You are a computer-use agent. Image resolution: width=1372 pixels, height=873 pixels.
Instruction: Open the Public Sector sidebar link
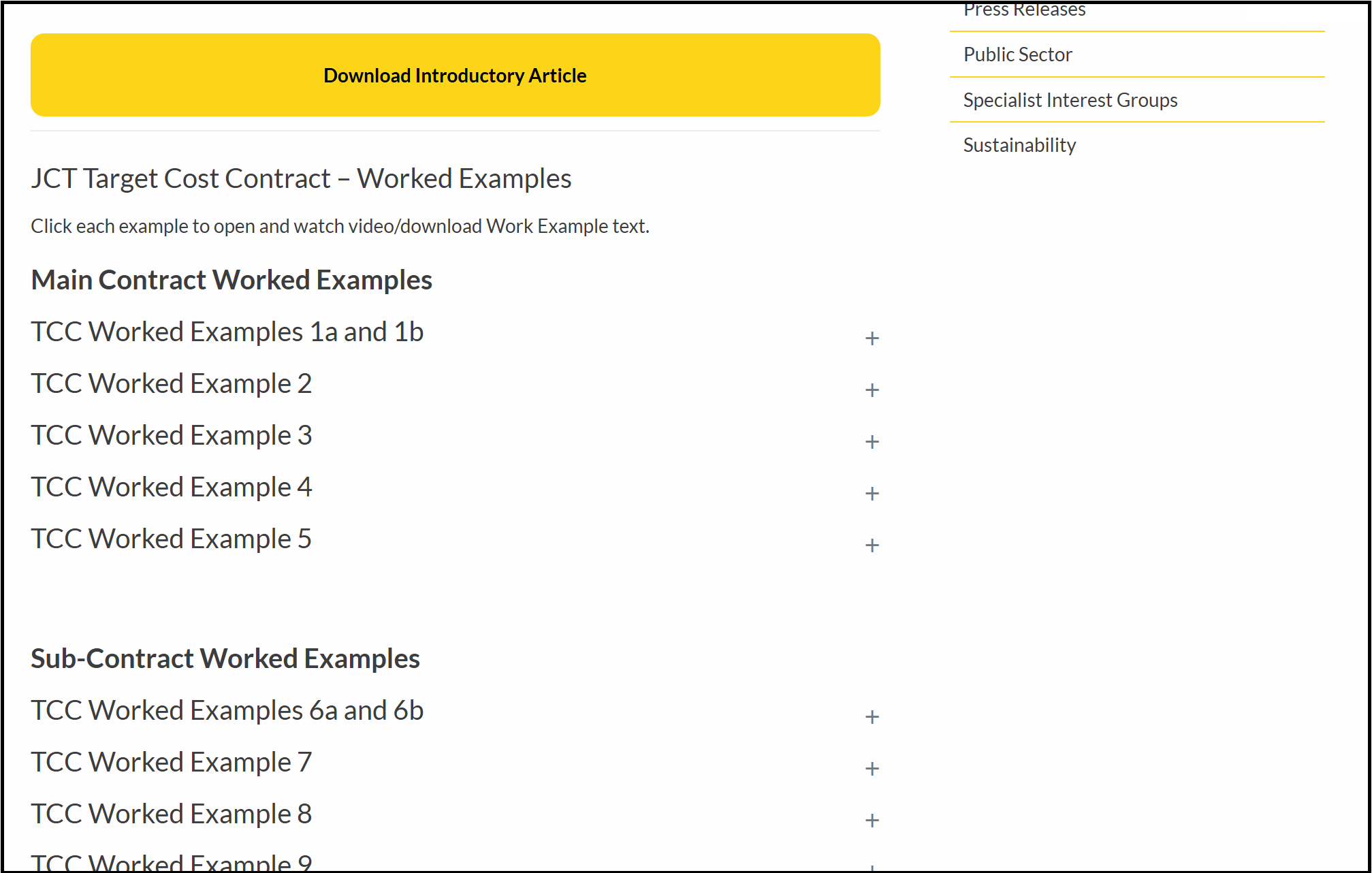pos(1017,54)
